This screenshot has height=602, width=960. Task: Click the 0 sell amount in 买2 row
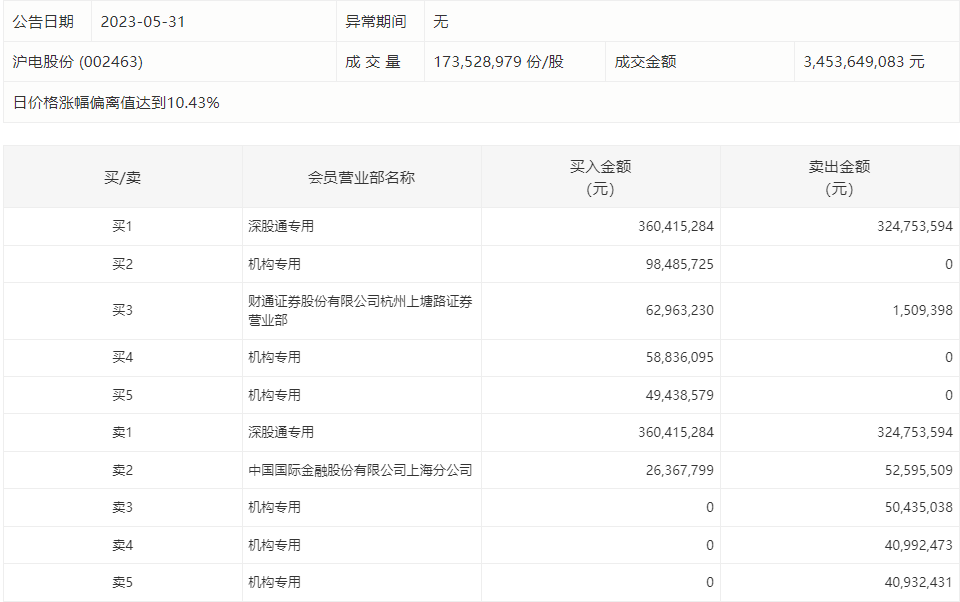coord(949,265)
